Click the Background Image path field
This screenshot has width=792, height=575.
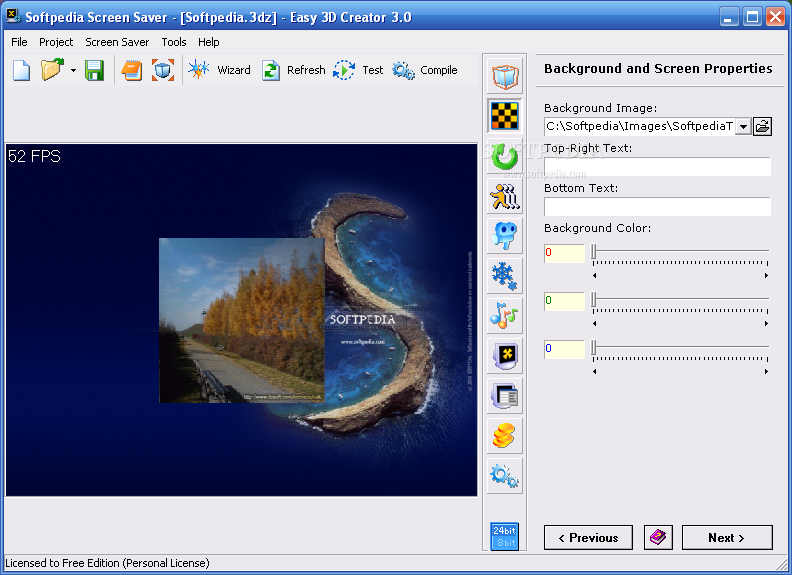pyautogui.click(x=640, y=126)
